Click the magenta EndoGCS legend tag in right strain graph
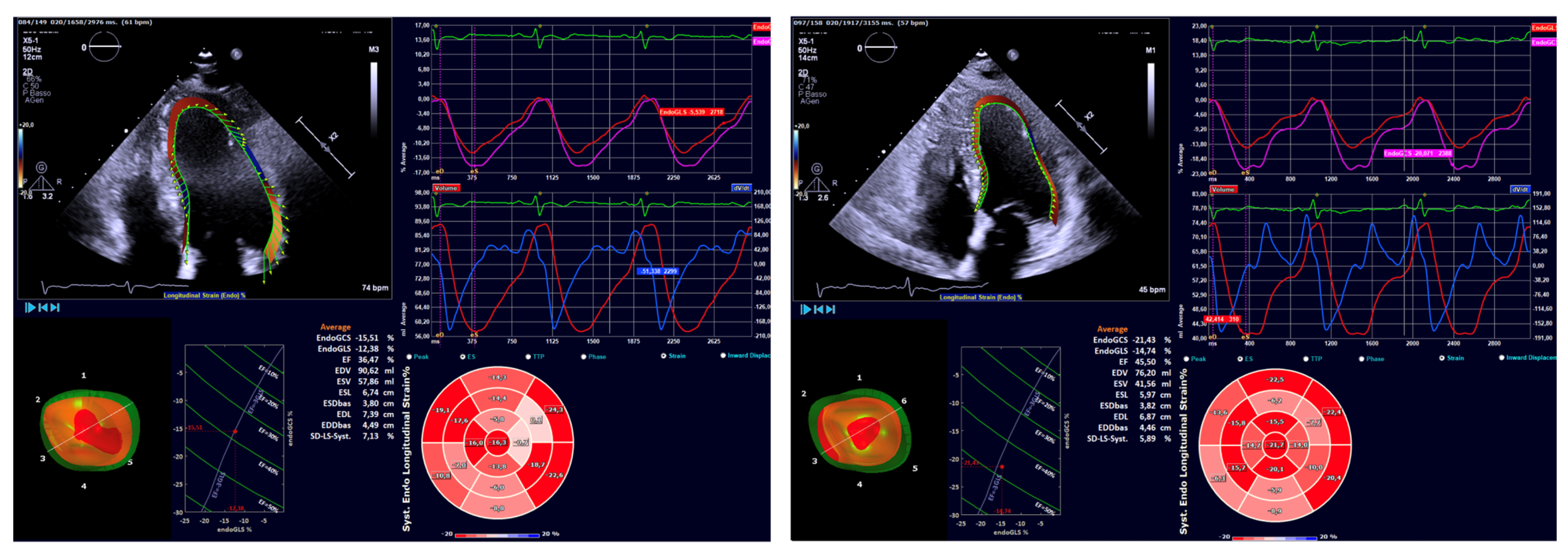1568x554 pixels. (x=1544, y=42)
